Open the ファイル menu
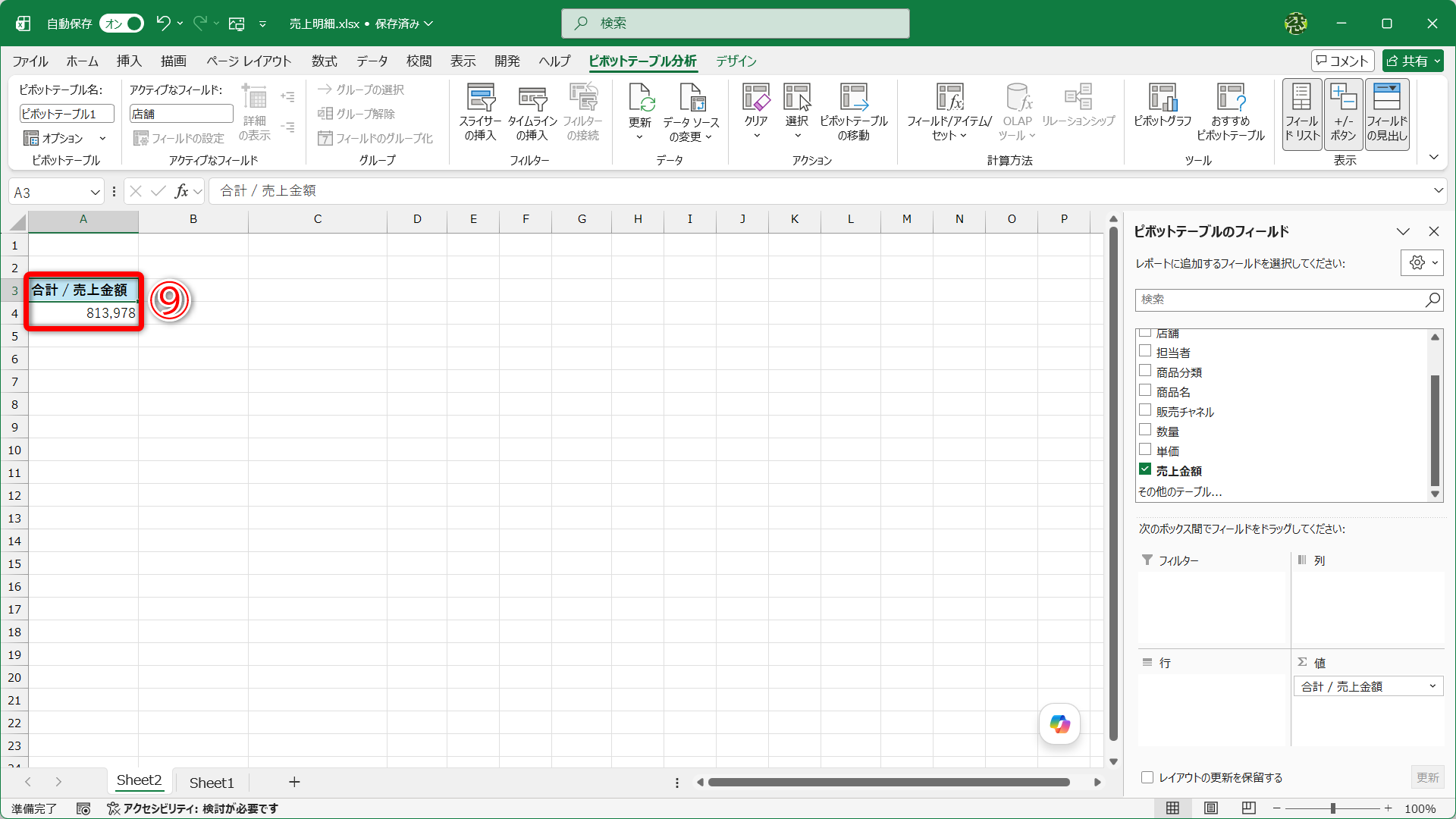This screenshot has height=819, width=1456. point(30,61)
